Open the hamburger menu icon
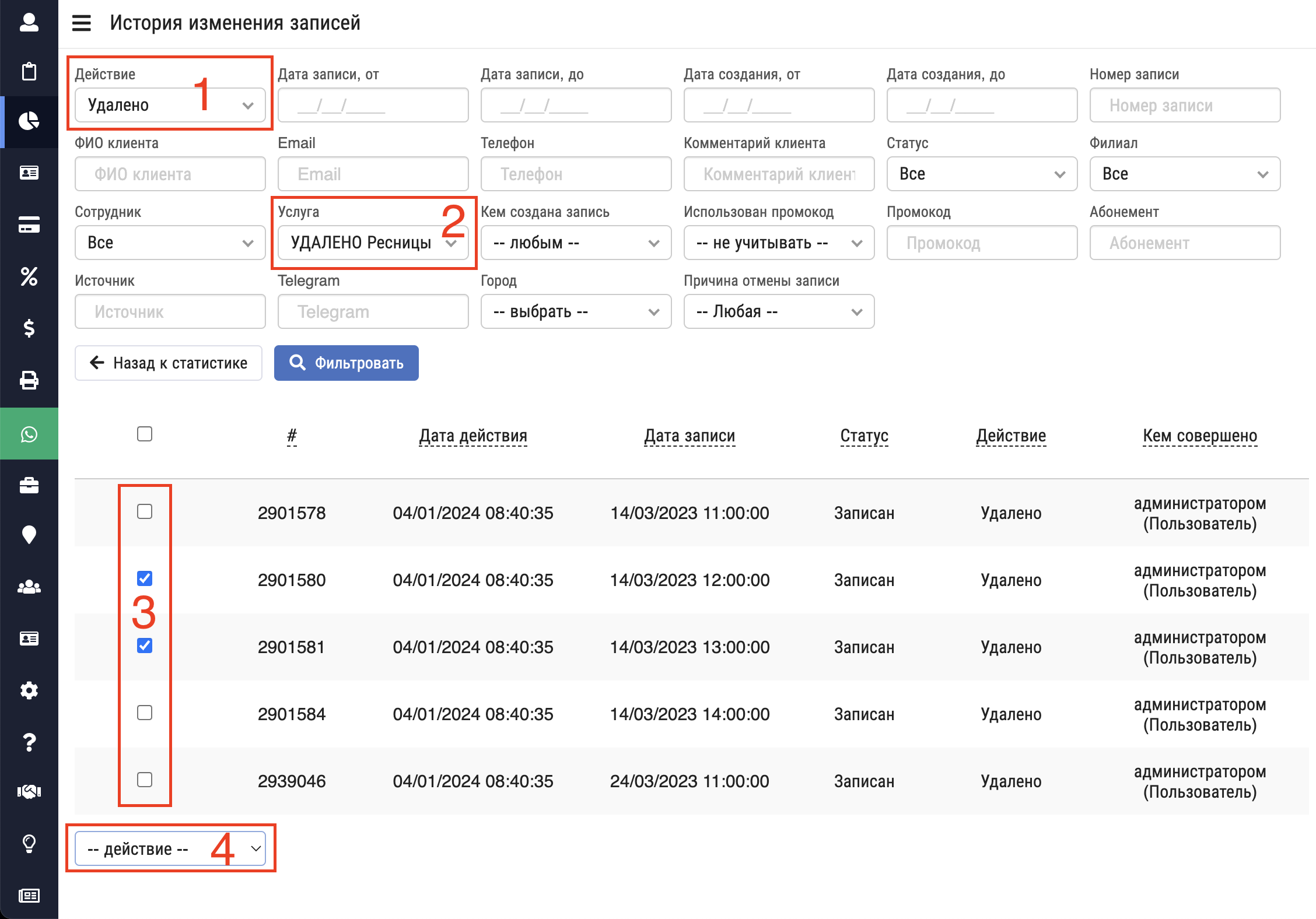Screen dimensions: 1316x919 [x=82, y=23]
